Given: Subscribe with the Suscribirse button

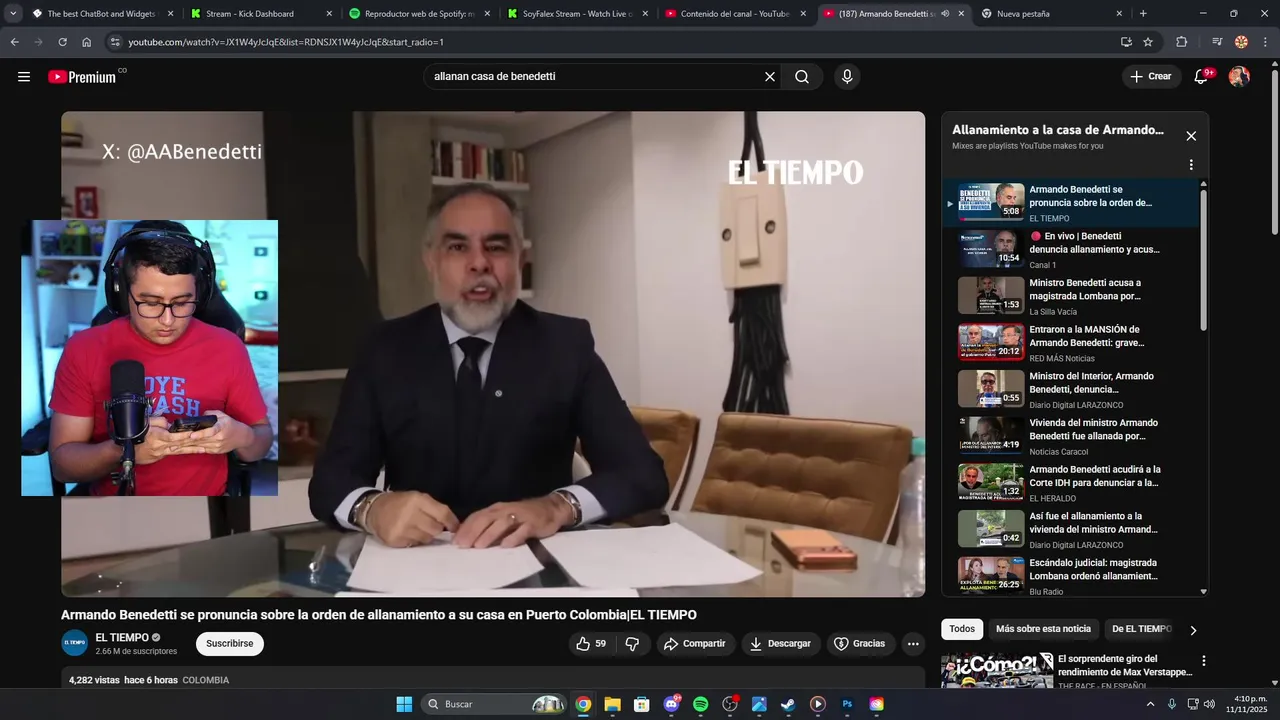Looking at the screenshot, I should pos(230,644).
